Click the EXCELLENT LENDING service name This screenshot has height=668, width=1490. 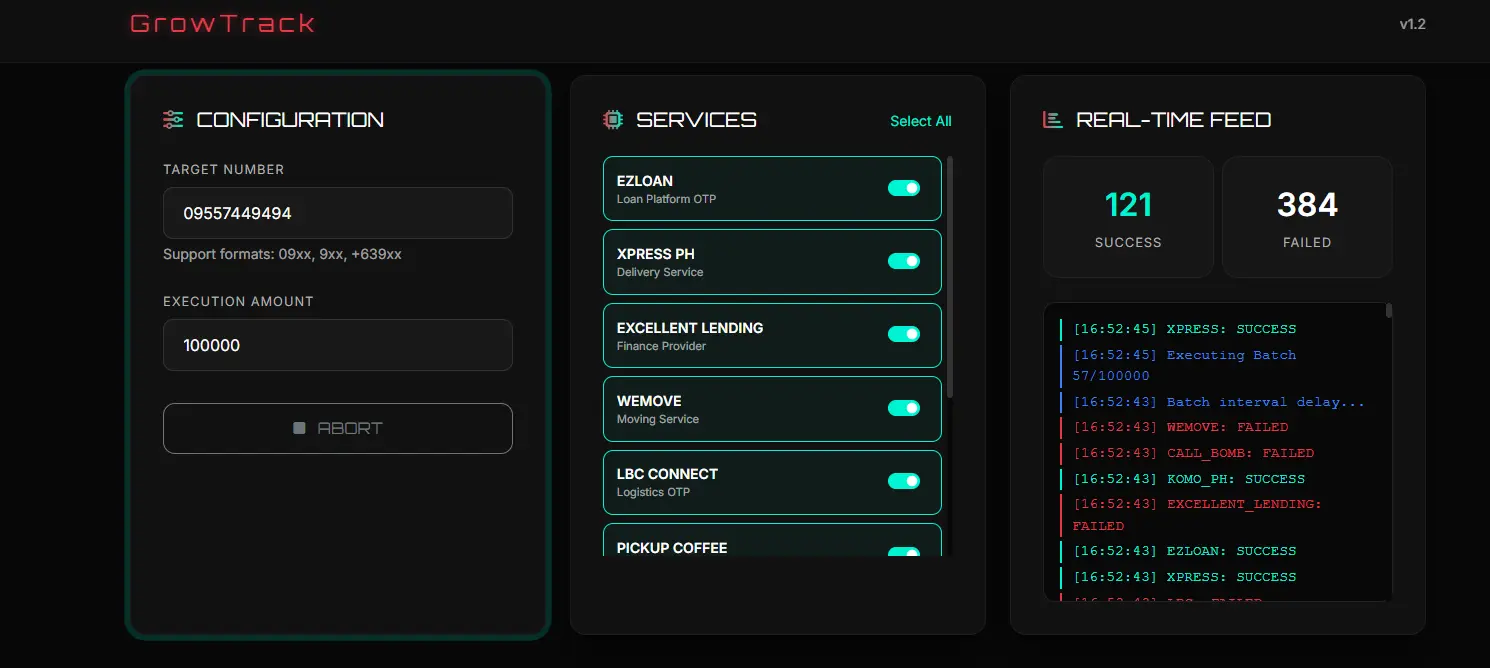click(690, 328)
